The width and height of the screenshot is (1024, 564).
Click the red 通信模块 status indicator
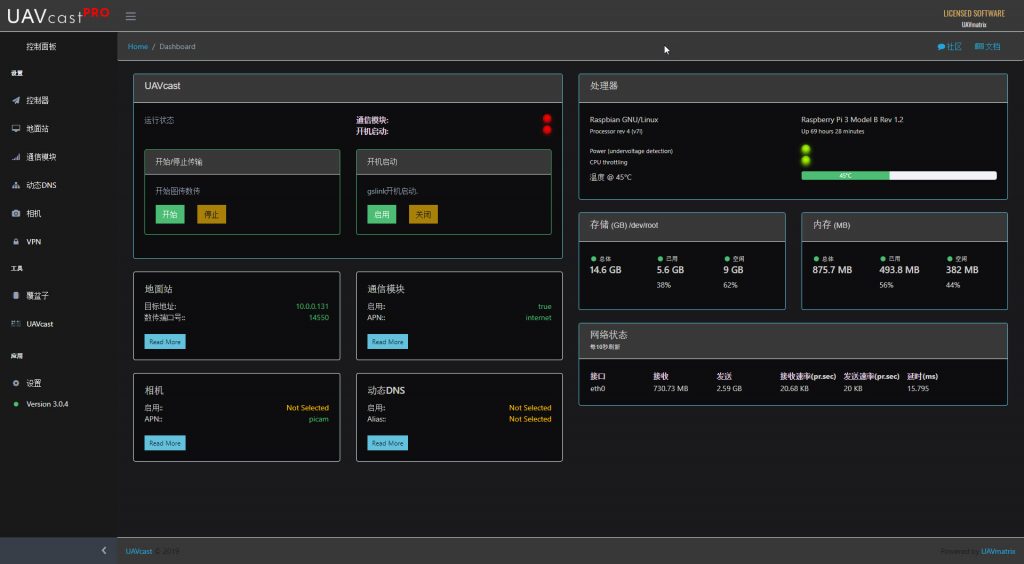(x=547, y=119)
